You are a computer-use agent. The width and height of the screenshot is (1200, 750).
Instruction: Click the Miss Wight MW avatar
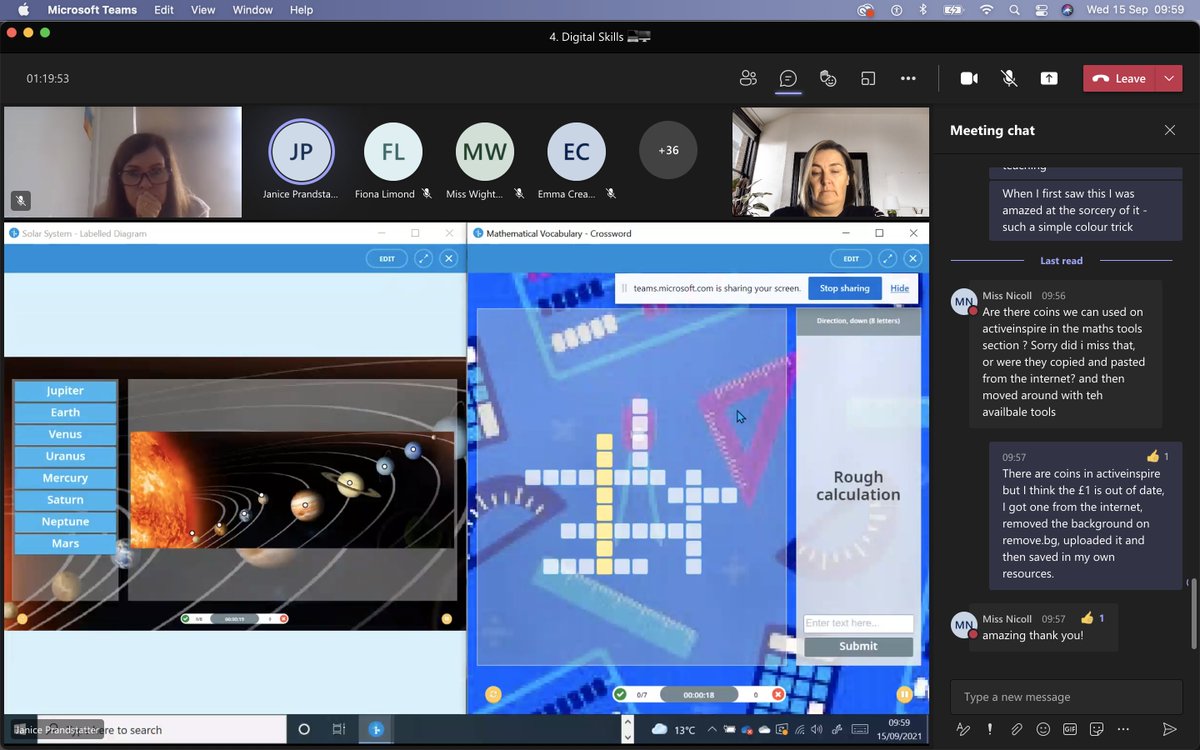[x=485, y=152]
